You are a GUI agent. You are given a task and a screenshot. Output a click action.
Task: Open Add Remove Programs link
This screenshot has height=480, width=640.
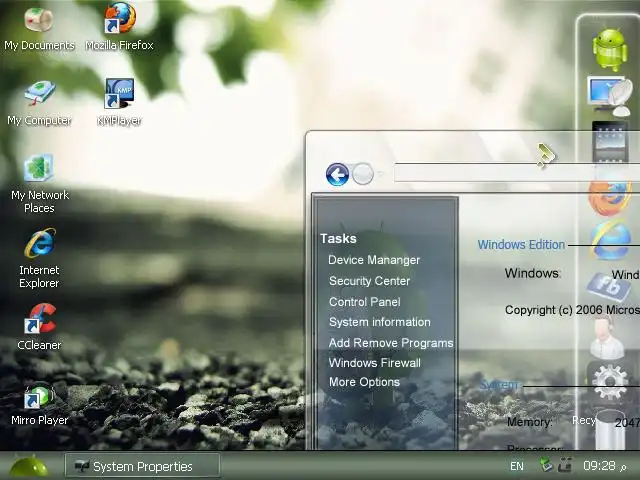(391, 343)
